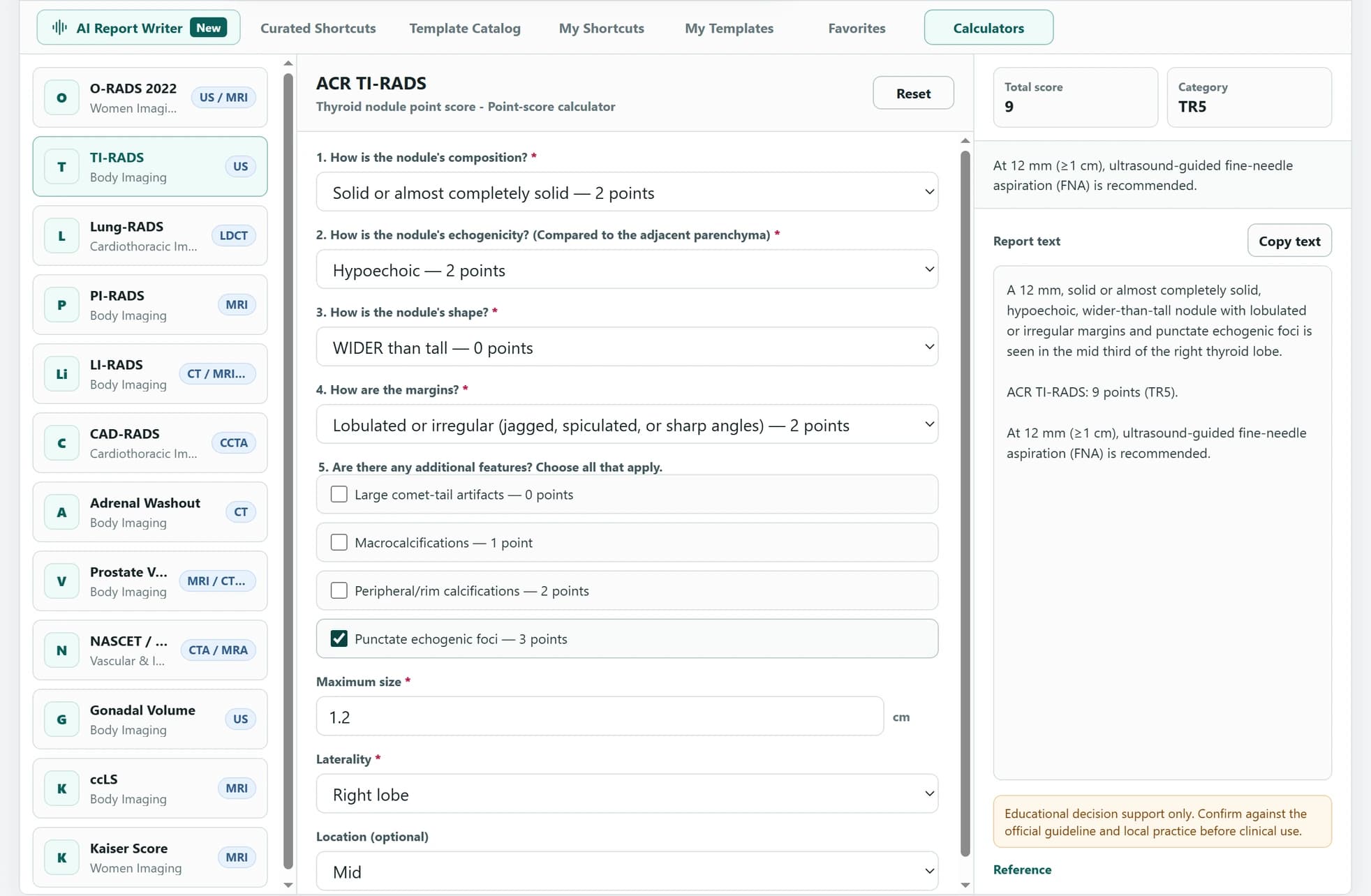Viewport: 1371px width, 896px height.
Task: Open the nodule composition dropdown
Action: click(627, 192)
